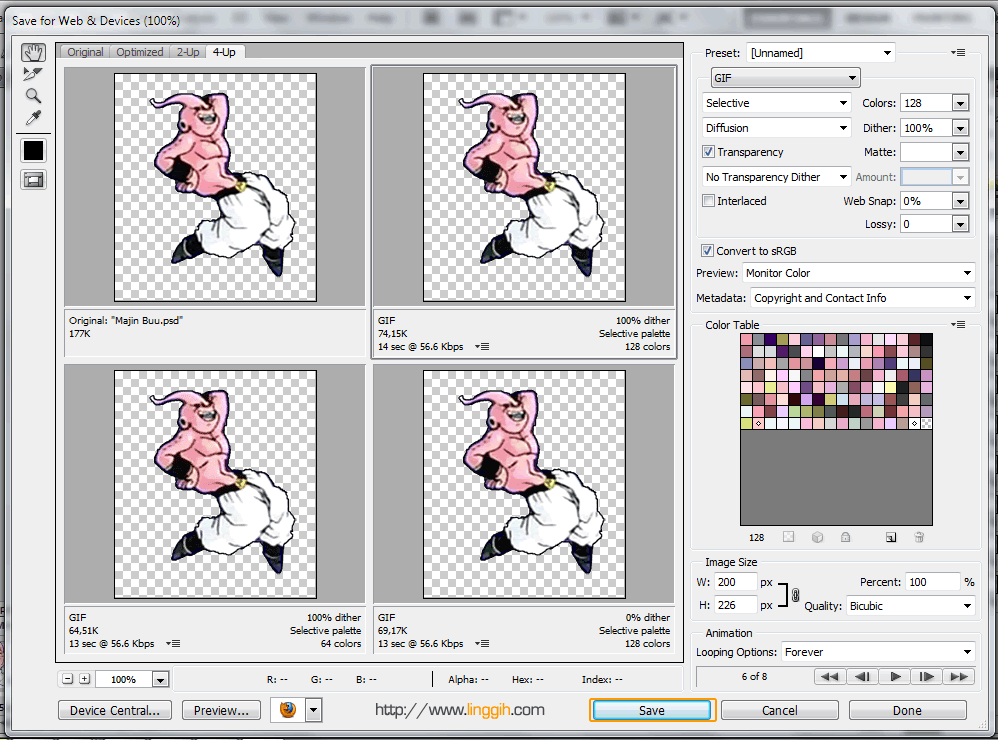
Task: Open the Selective color reduction dropdown
Action: pos(777,102)
